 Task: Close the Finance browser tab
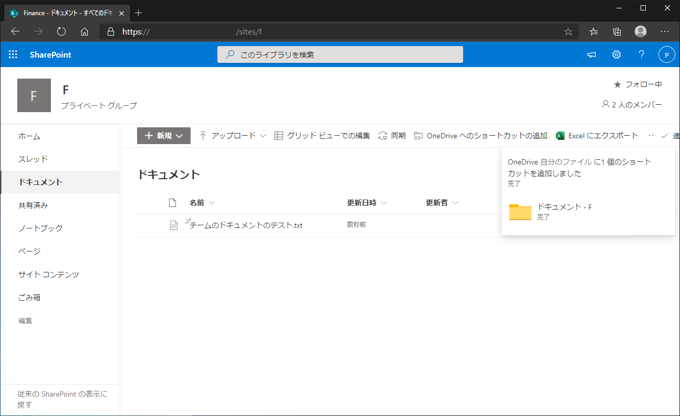(x=121, y=13)
